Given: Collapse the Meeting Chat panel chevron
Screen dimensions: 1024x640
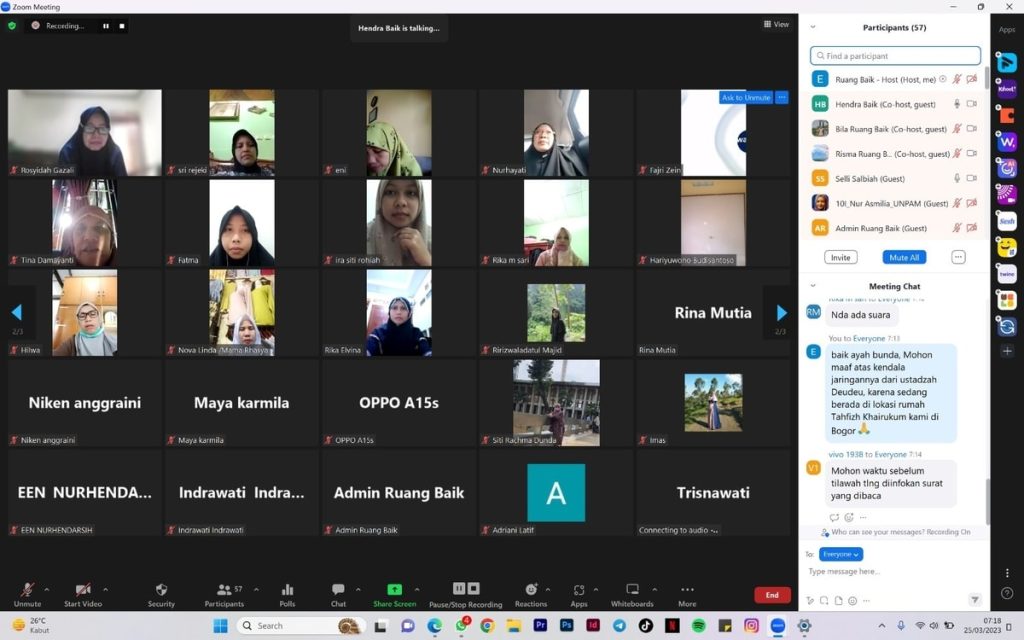Looking at the screenshot, I should [813, 286].
